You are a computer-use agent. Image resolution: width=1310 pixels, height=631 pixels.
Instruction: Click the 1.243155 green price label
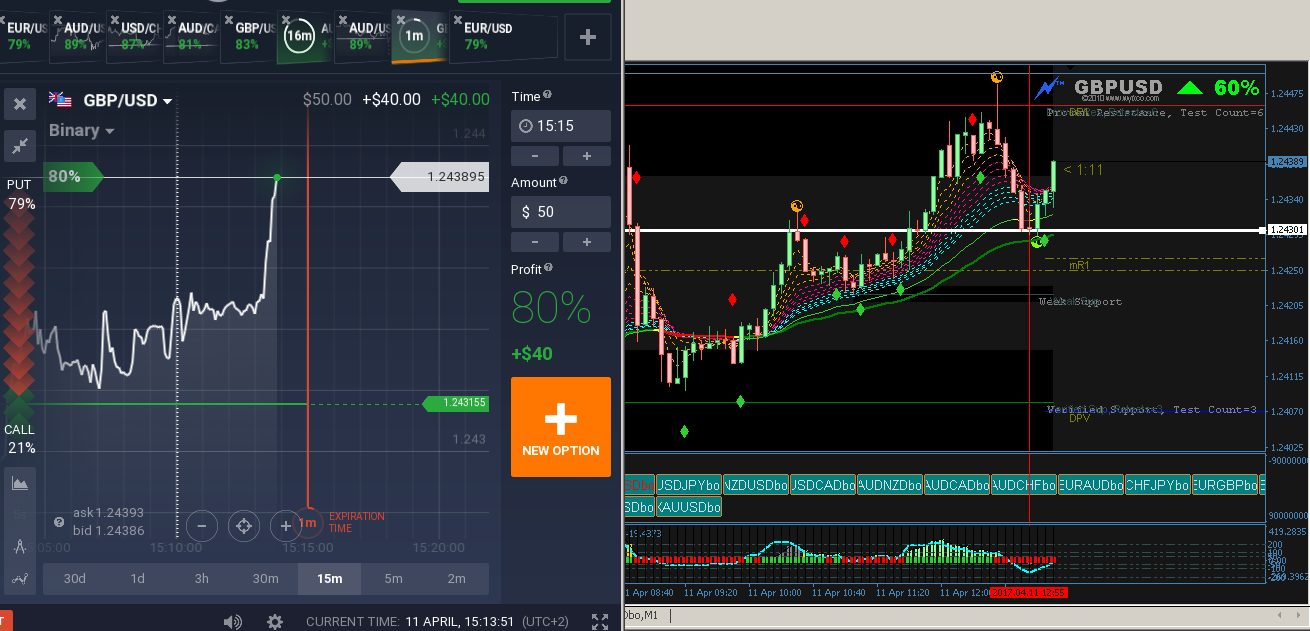pyautogui.click(x=455, y=403)
